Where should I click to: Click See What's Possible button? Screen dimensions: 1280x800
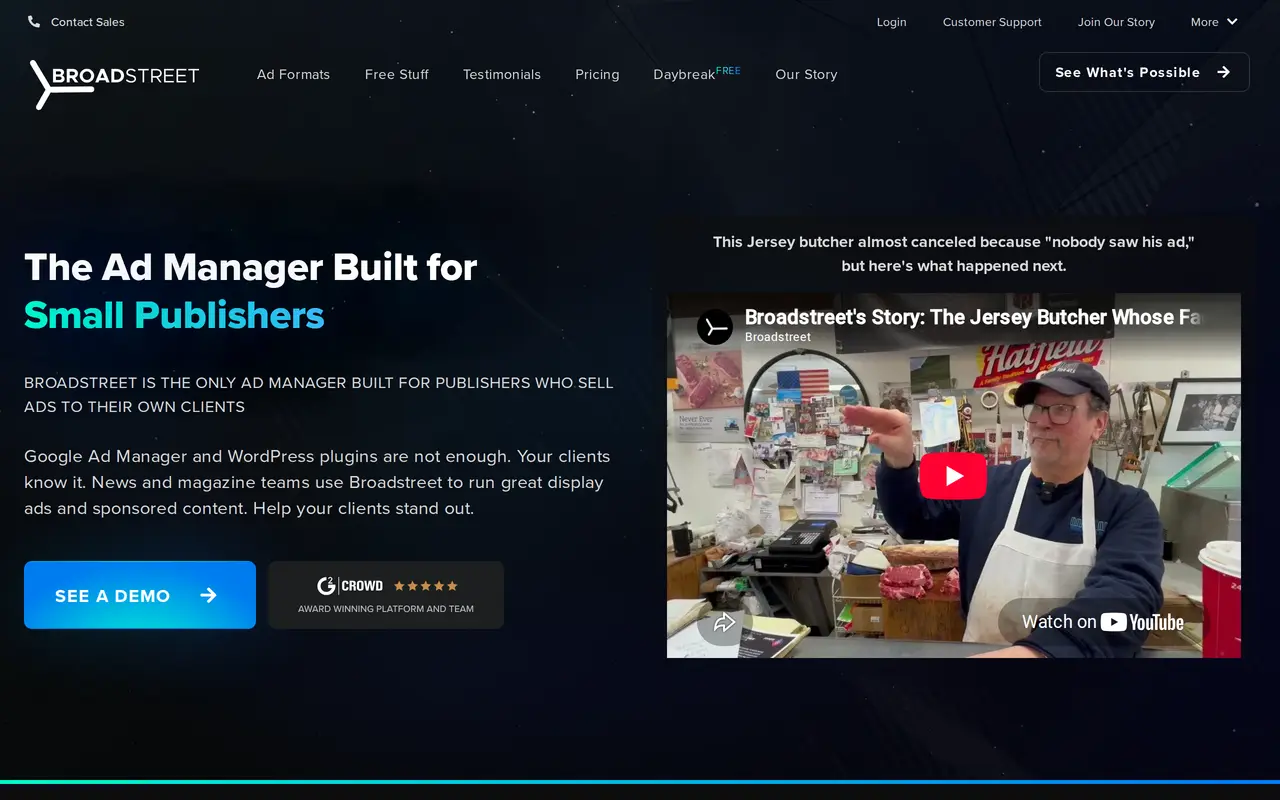pyautogui.click(x=1144, y=72)
